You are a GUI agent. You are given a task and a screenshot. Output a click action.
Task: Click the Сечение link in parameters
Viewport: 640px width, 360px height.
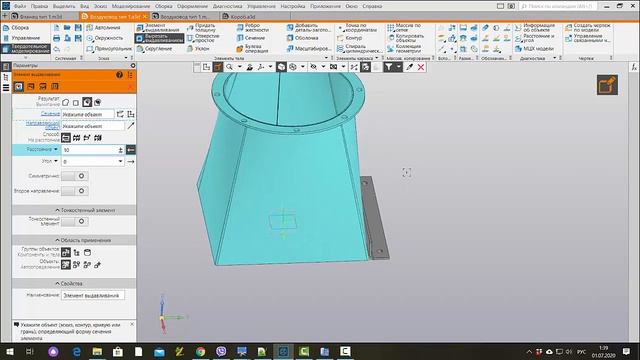(50, 114)
